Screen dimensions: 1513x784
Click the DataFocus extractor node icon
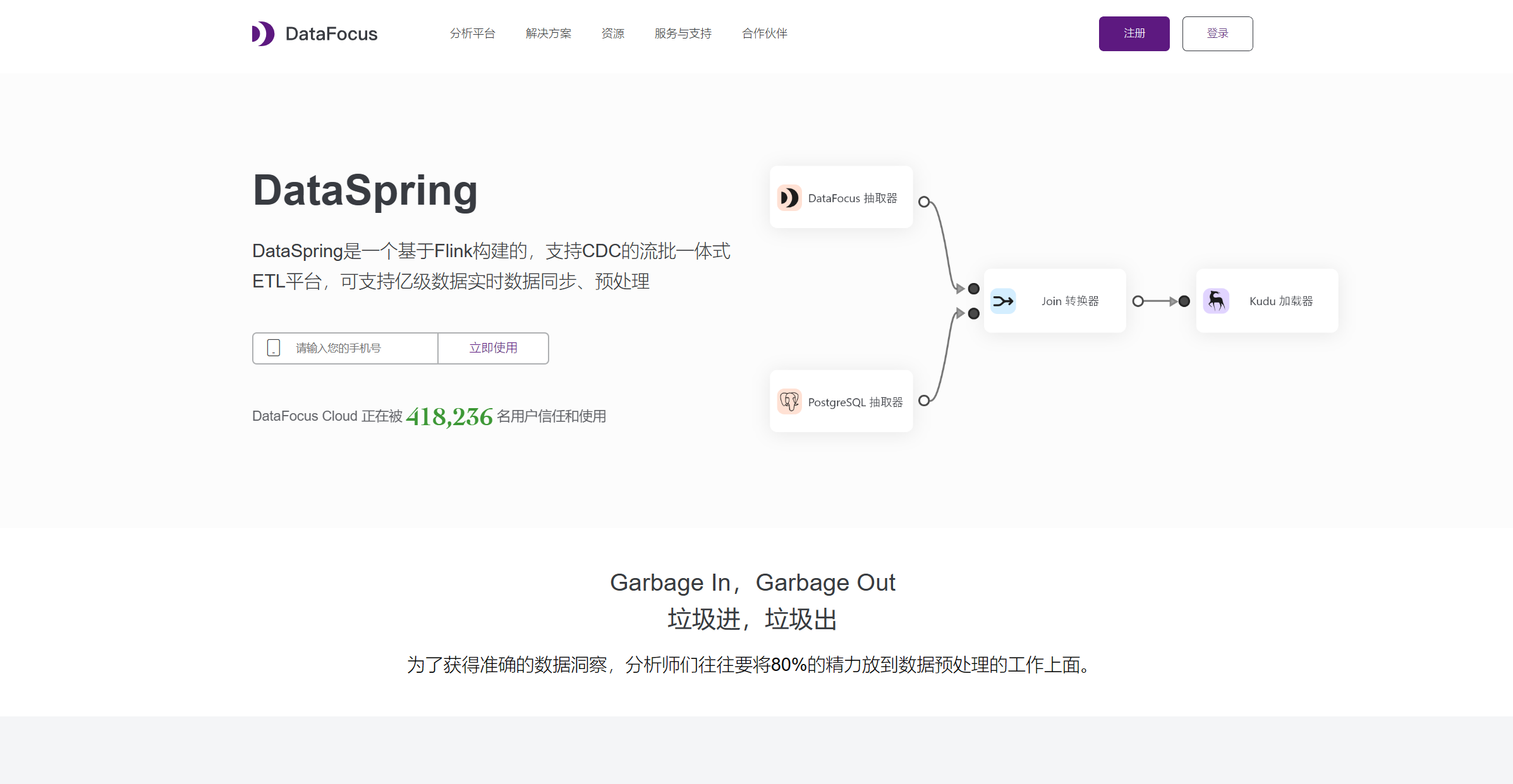click(x=789, y=198)
